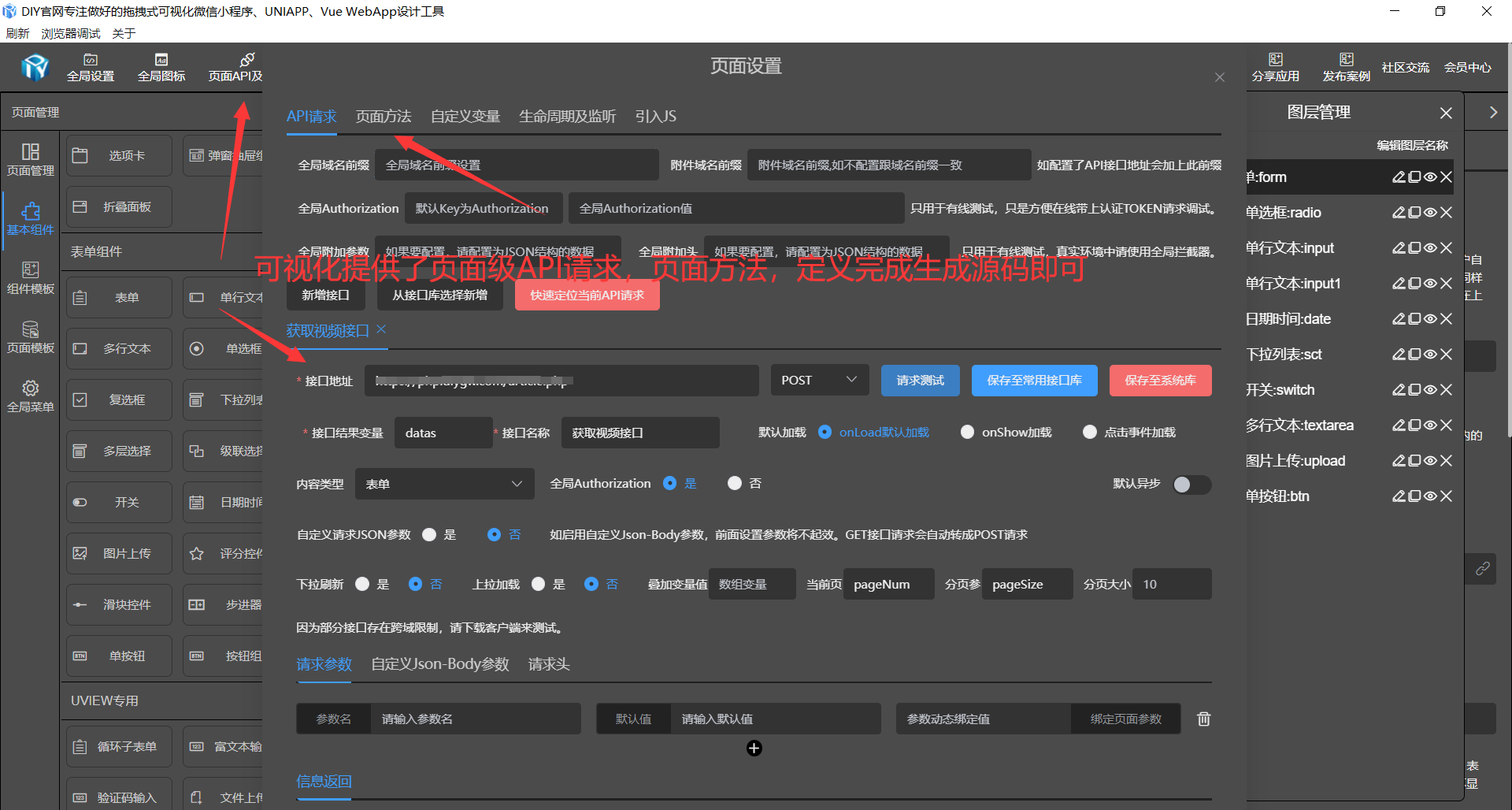Open 会员中心 link in top bar

(x=1467, y=68)
